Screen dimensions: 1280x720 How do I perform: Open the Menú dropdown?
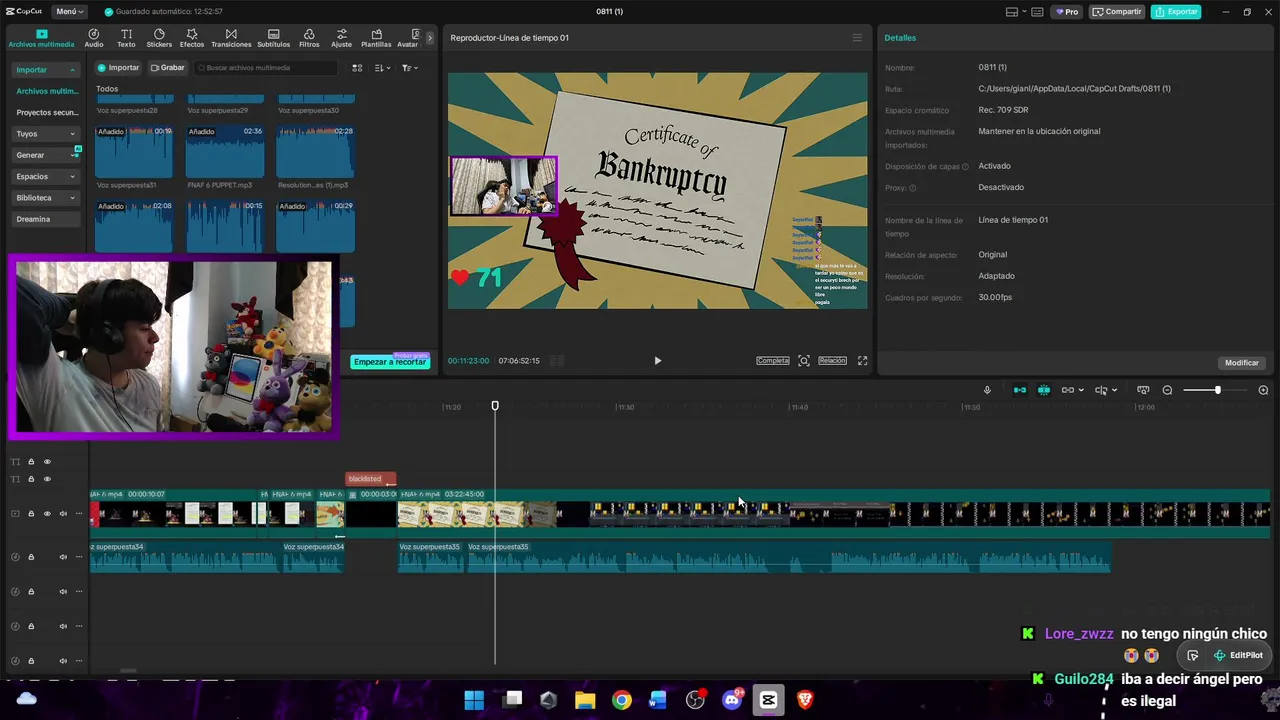69,11
